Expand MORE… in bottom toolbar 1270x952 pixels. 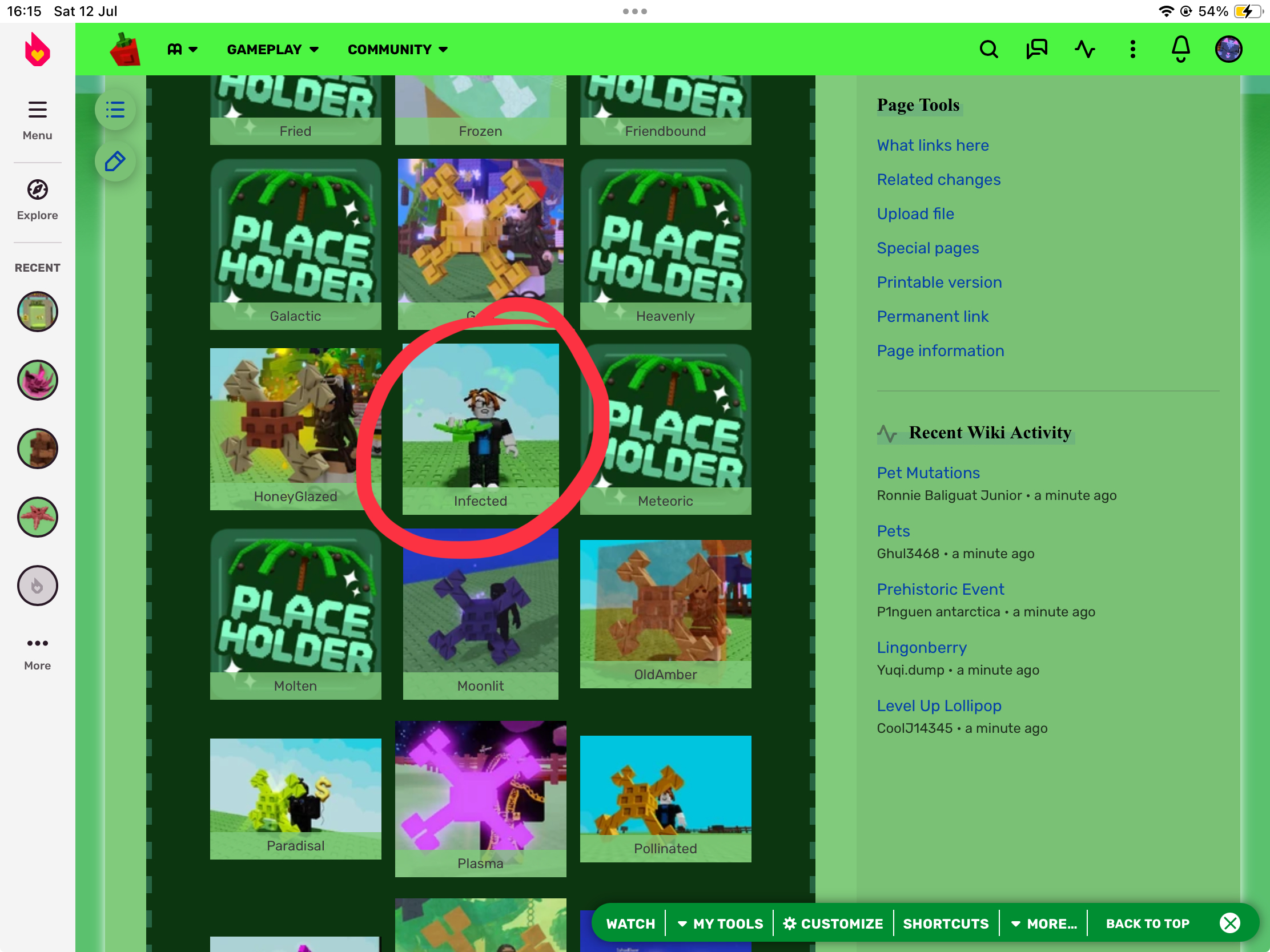point(1044,923)
